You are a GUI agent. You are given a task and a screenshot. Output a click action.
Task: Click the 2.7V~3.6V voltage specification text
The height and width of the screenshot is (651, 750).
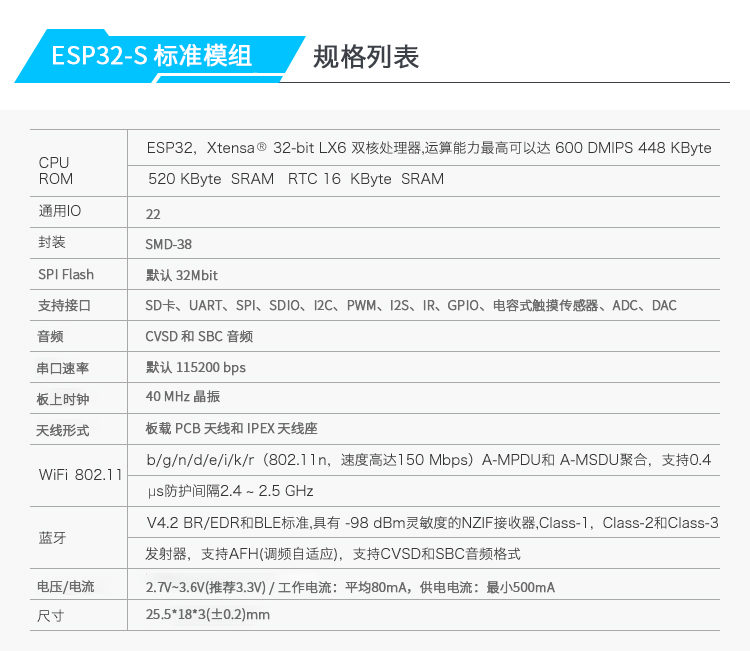pos(350,587)
